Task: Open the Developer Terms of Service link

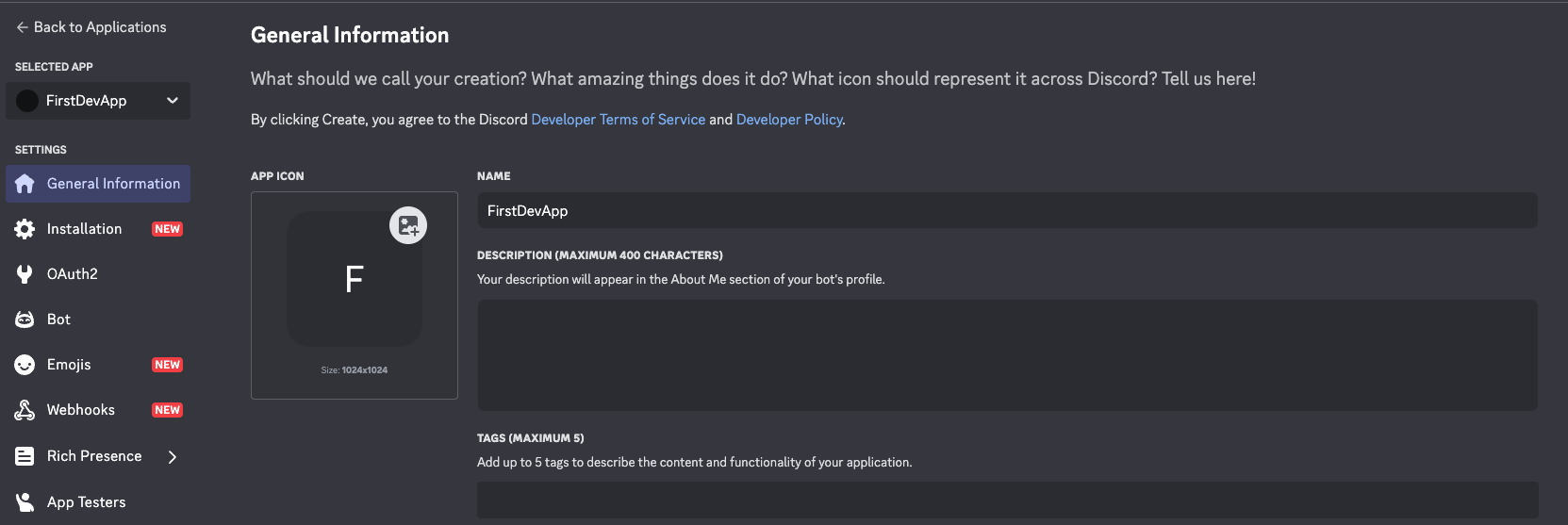Action: [618, 120]
